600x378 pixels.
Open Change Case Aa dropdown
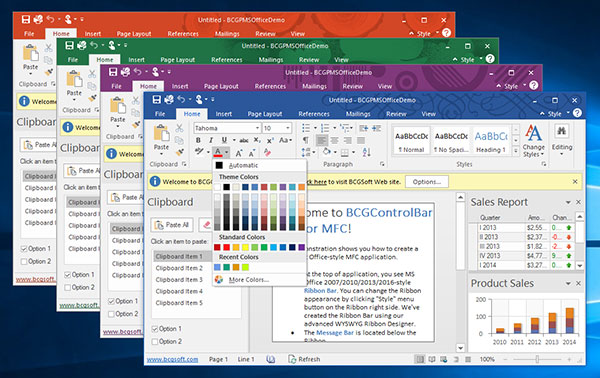285,140
